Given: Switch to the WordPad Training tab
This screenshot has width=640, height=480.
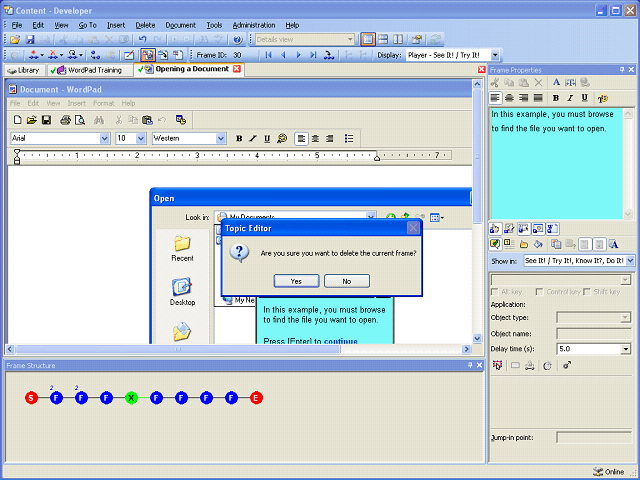Looking at the screenshot, I should click(x=90, y=70).
